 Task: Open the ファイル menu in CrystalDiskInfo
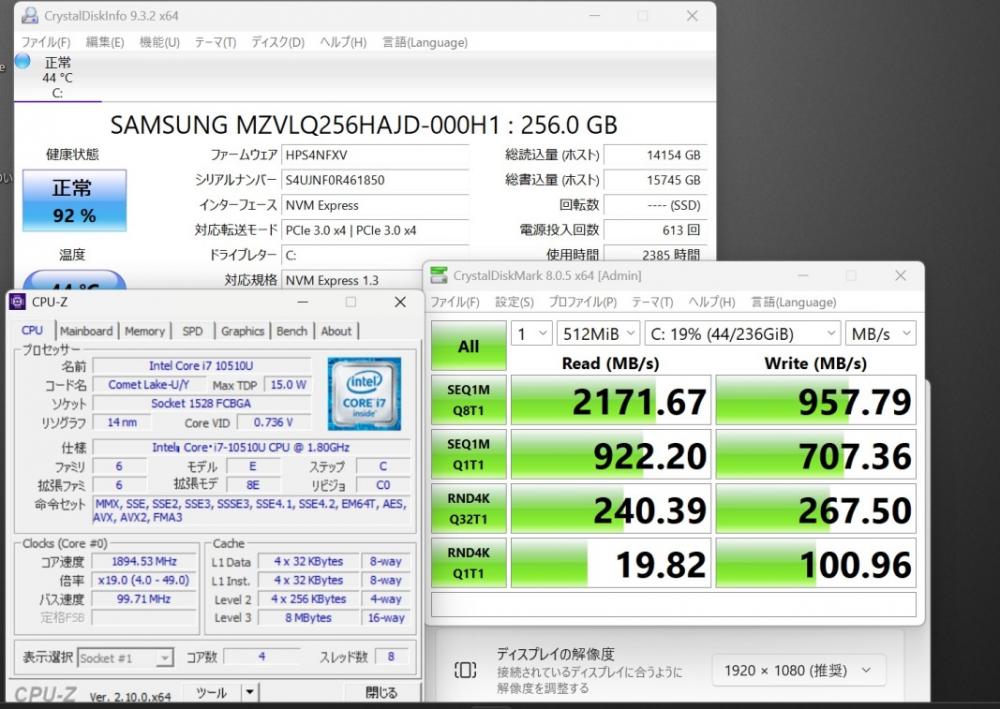click(46, 42)
